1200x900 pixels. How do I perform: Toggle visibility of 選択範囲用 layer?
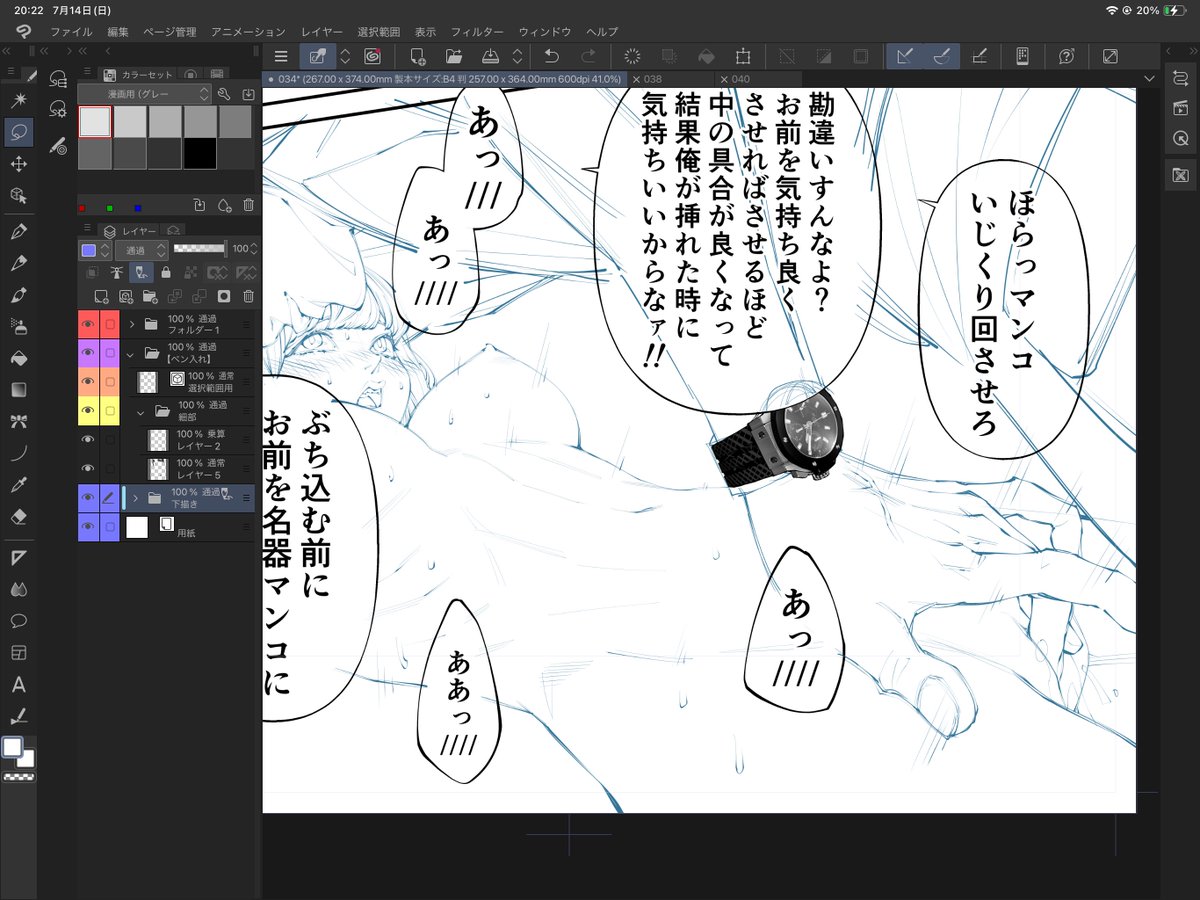(88, 381)
